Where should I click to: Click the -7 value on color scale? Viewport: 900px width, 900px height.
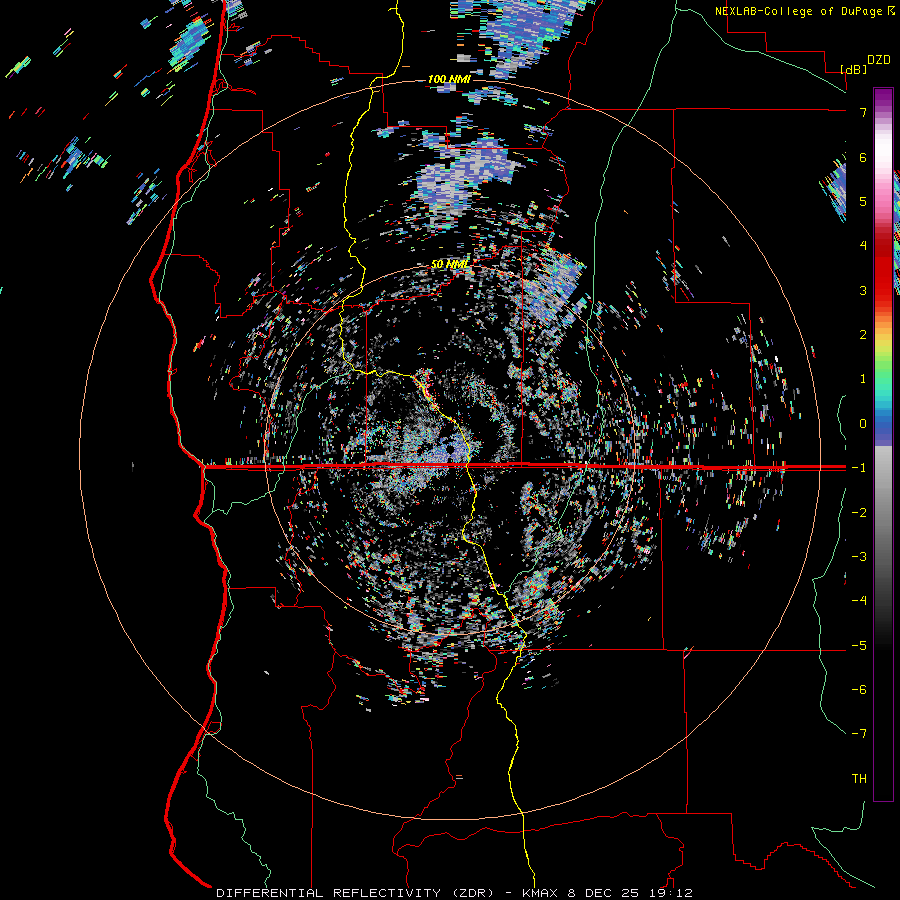coord(859,734)
